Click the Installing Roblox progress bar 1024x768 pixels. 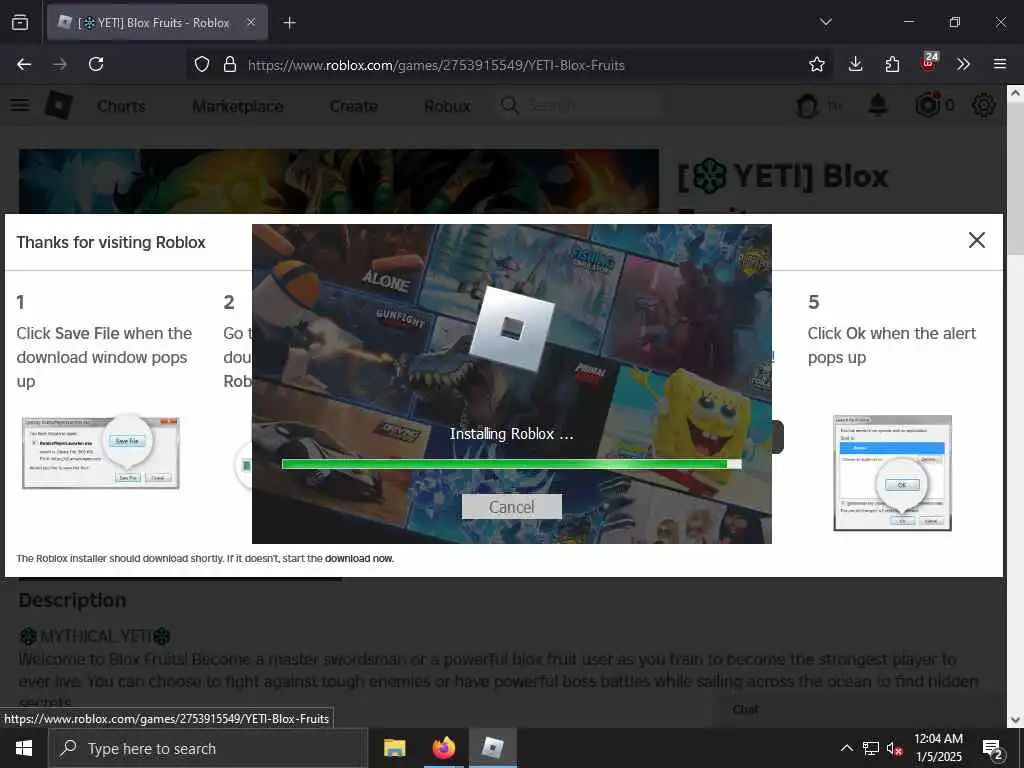coord(511,464)
